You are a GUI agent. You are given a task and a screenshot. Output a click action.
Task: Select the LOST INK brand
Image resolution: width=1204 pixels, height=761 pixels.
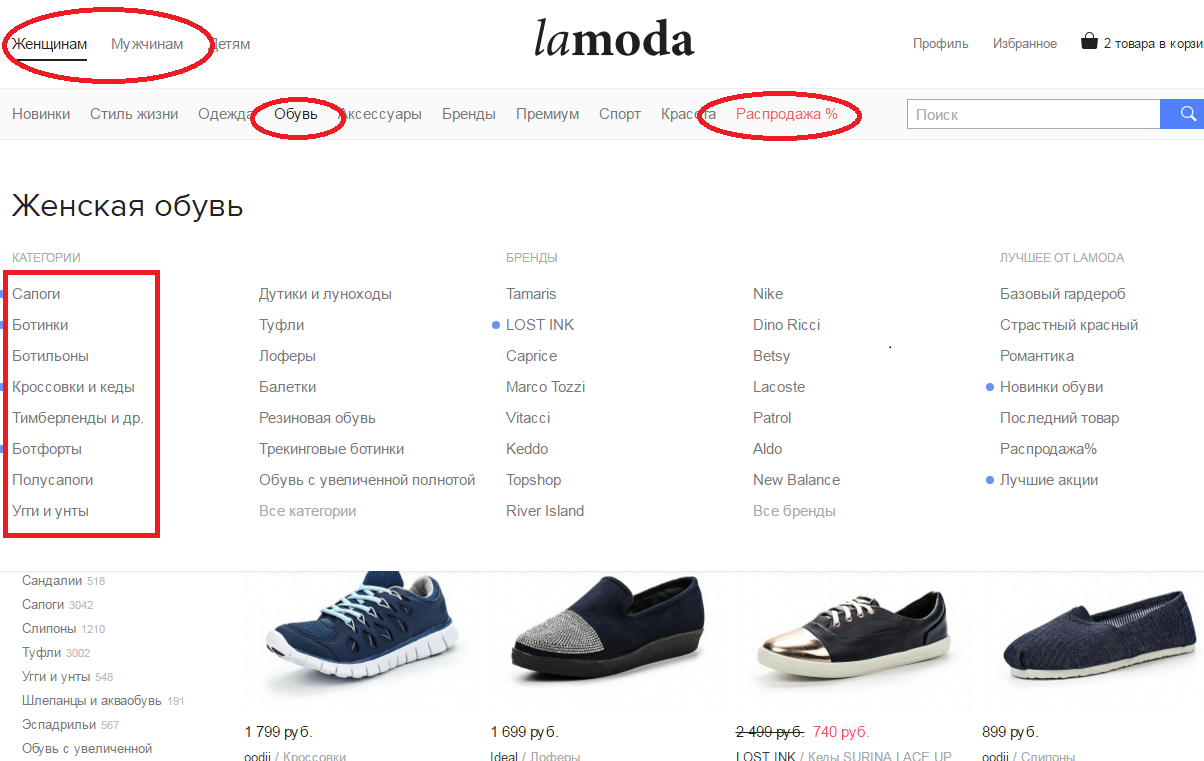pos(540,325)
